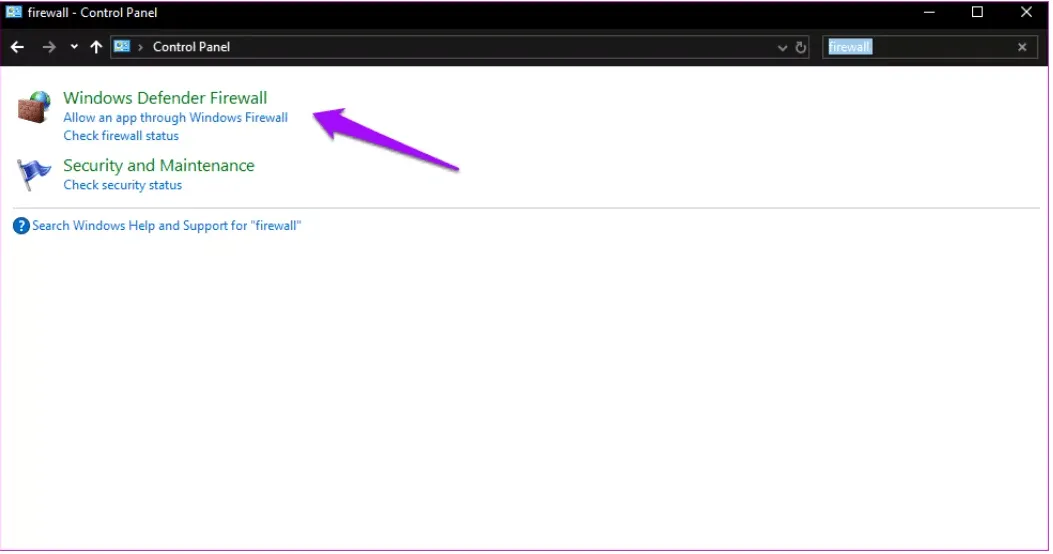1053x554 pixels.
Task: Select the Control Panel breadcrumb in the address bar
Action: point(191,47)
